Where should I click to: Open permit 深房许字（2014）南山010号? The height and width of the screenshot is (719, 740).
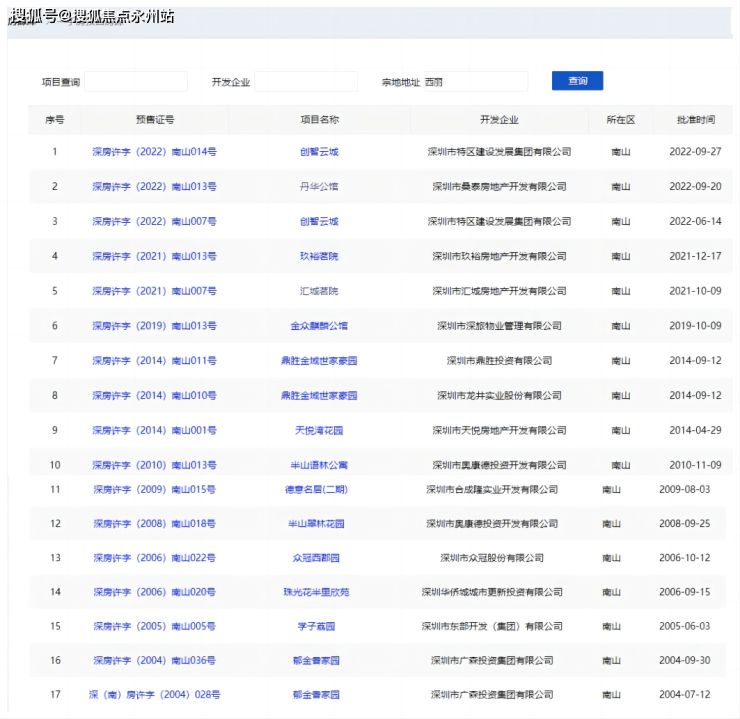pyautogui.click(x=154, y=396)
